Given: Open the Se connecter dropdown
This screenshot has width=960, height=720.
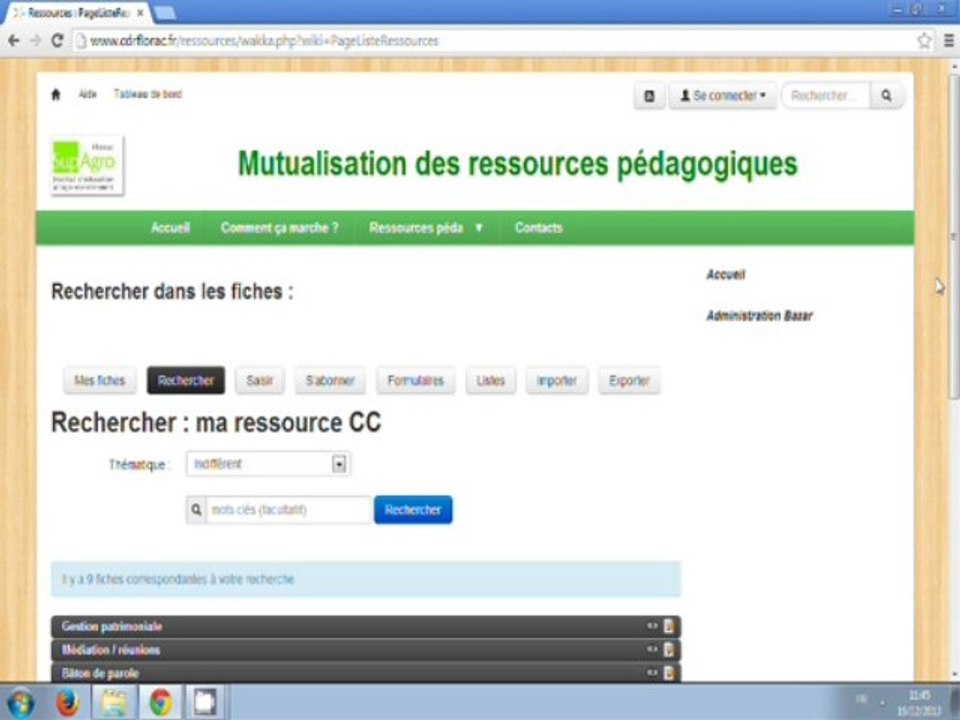Looking at the screenshot, I should point(722,96).
